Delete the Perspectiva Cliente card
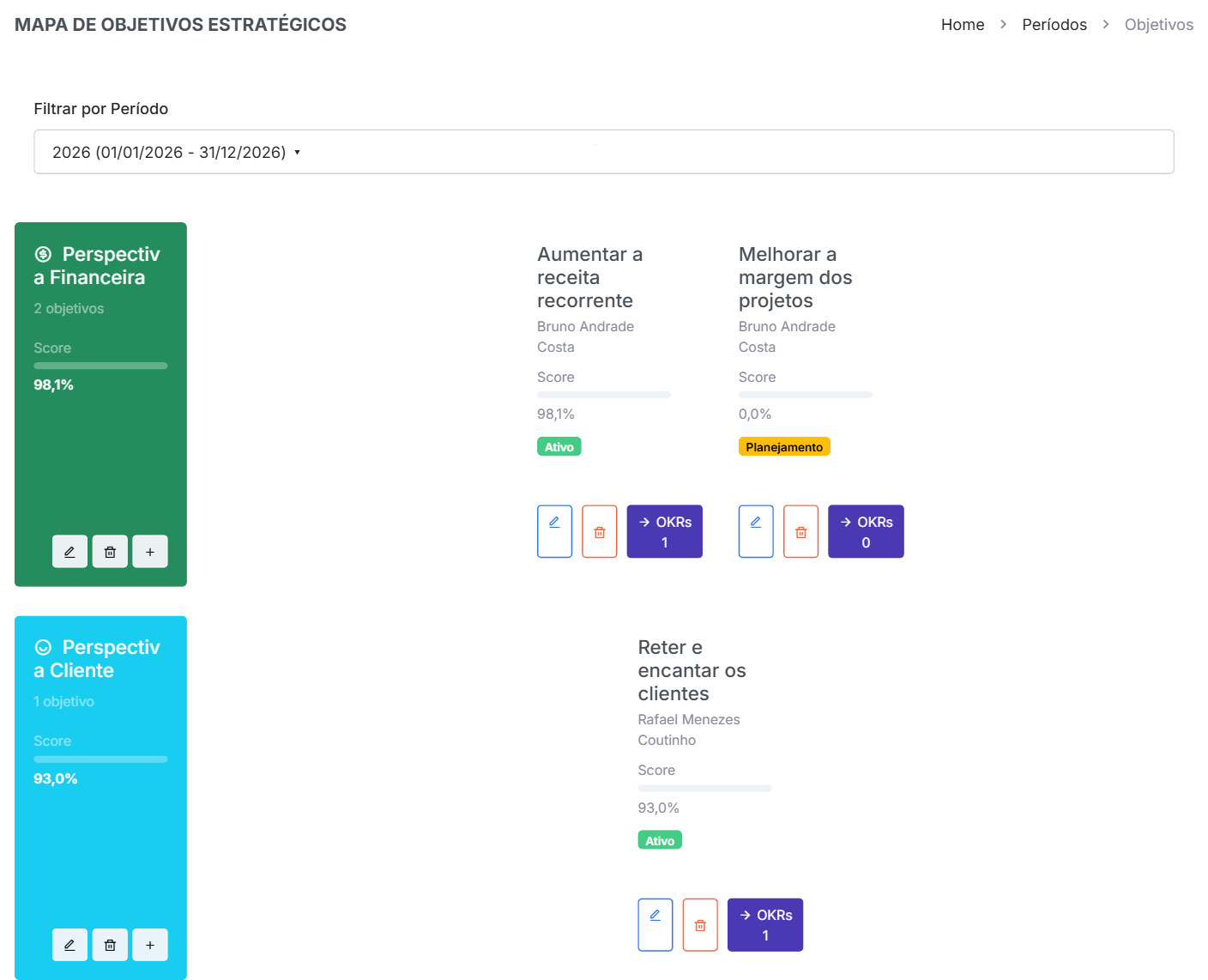Screen dimensions: 1208x980 point(110,945)
